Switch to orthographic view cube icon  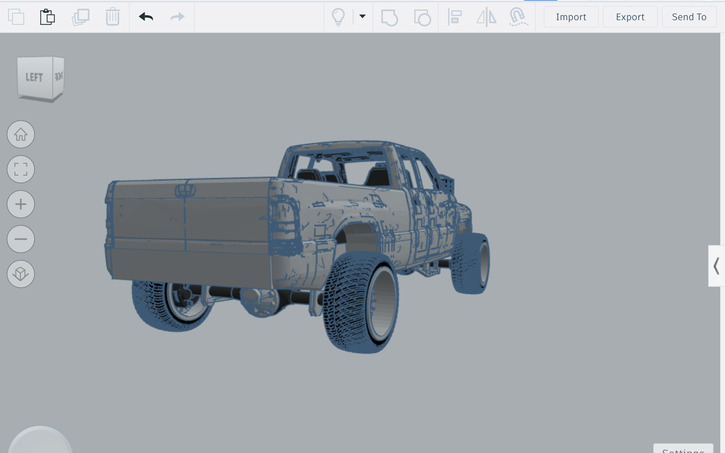[21, 274]
